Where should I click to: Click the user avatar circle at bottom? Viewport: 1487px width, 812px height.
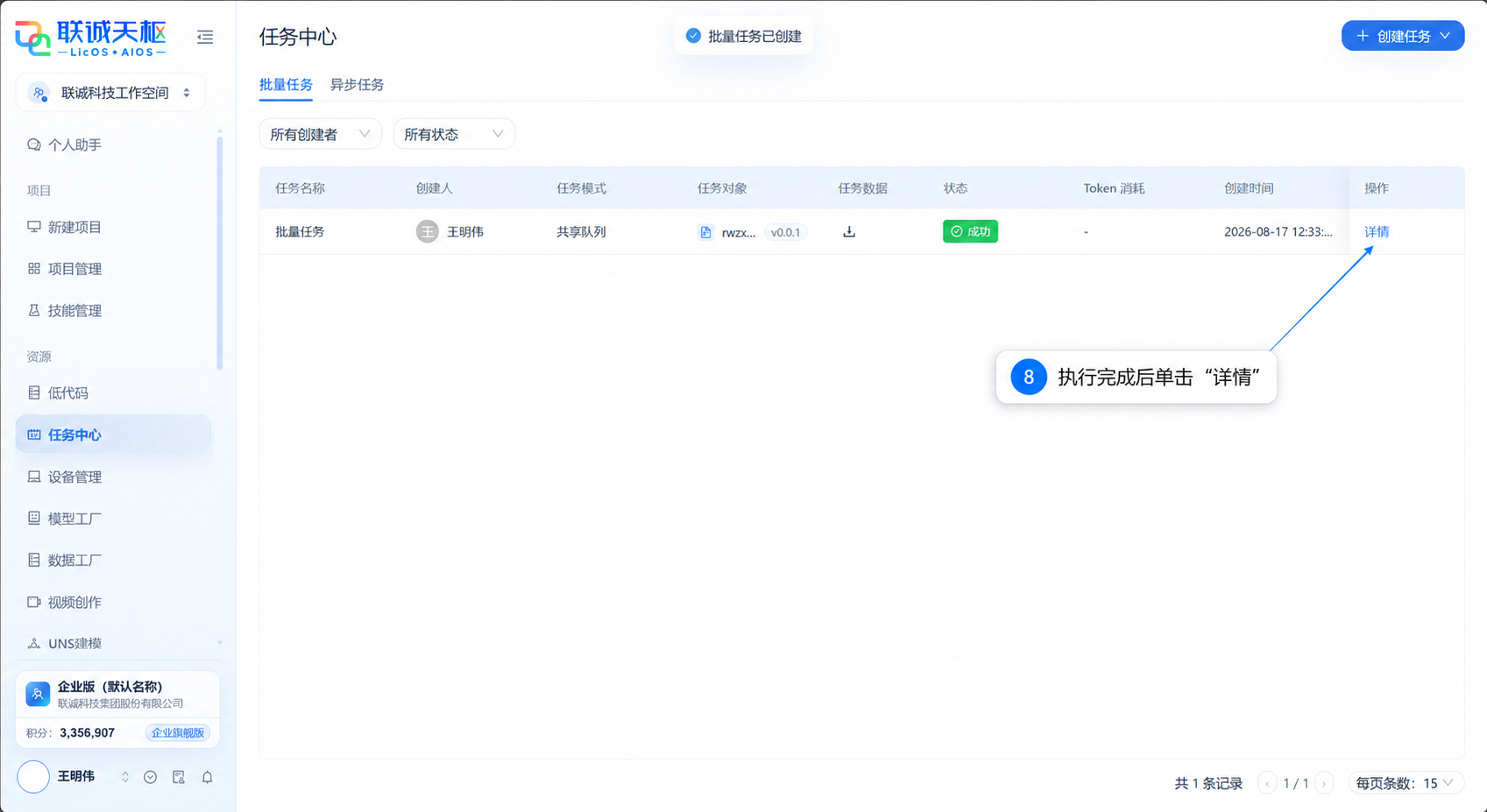pos(33,777)
